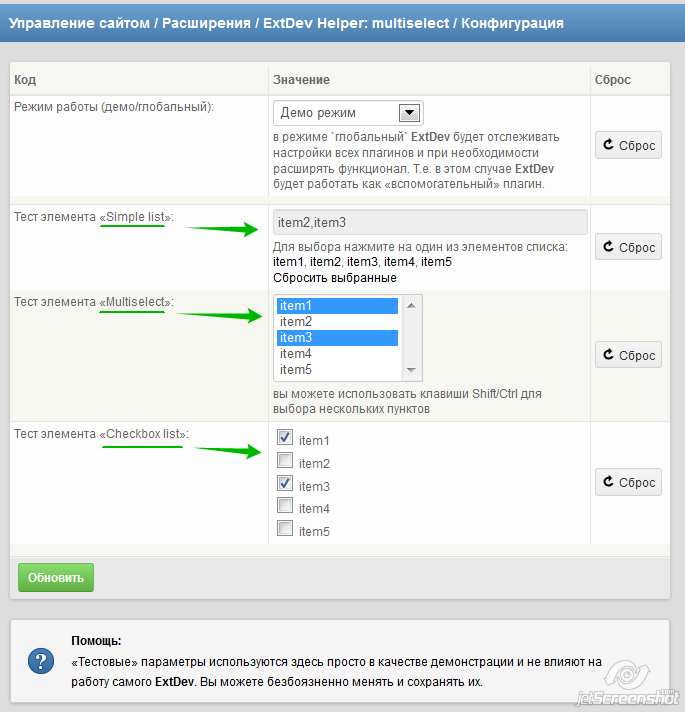Screen dimensions: 685x712
Task: Select item2 in the multiselect listbox
Action: [x=337, y=322]
